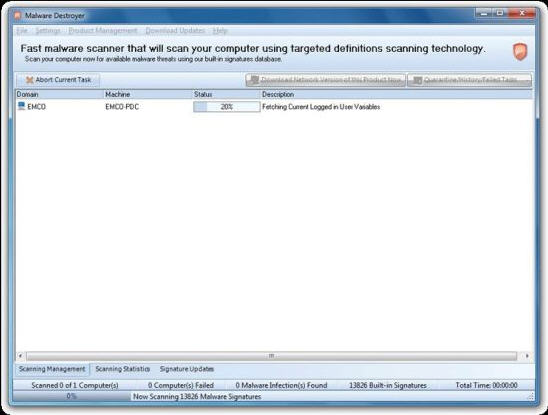Switch to the Signature Updates tab

click(x=187, y=369)
